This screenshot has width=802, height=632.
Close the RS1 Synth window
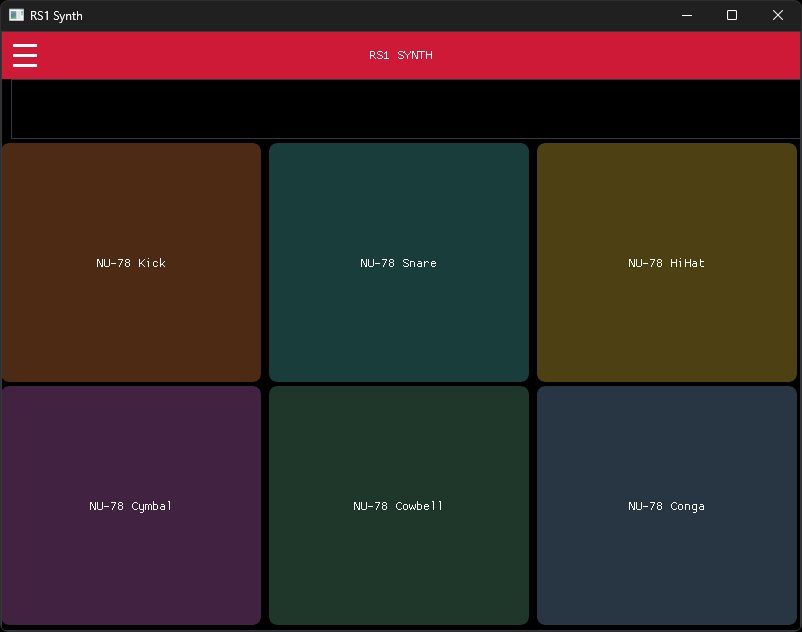click(x=777, y=15)
